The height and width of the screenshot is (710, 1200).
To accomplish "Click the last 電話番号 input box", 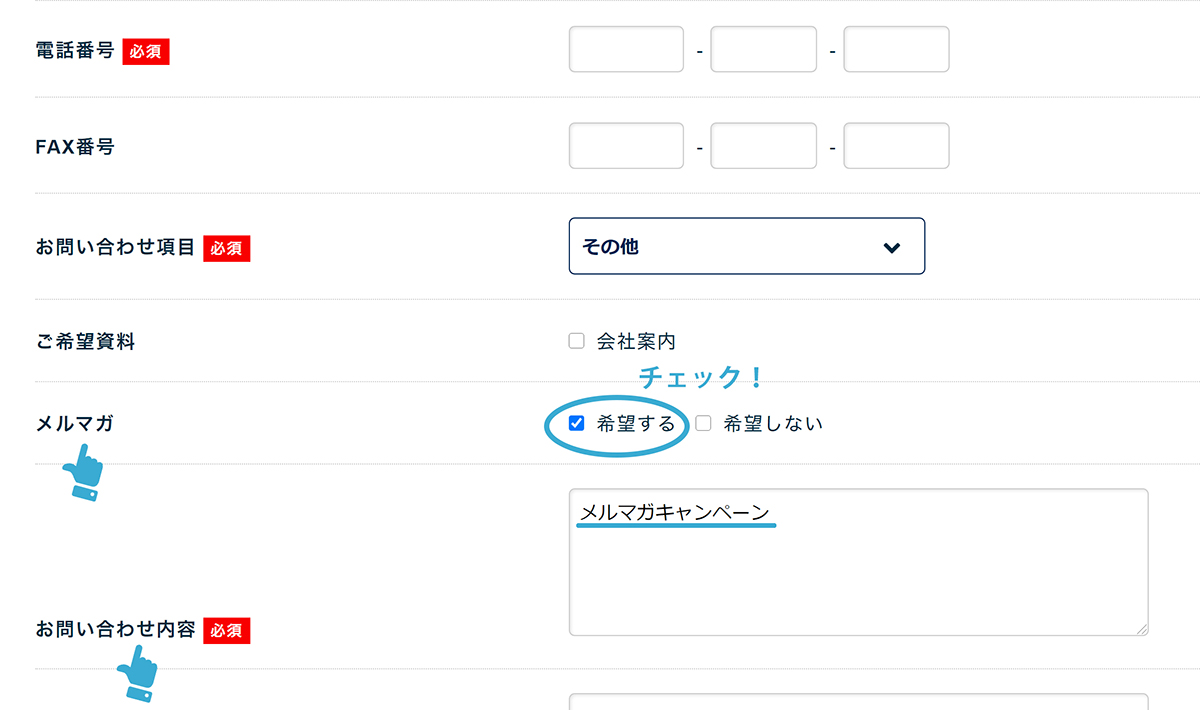I will (896, 49).
